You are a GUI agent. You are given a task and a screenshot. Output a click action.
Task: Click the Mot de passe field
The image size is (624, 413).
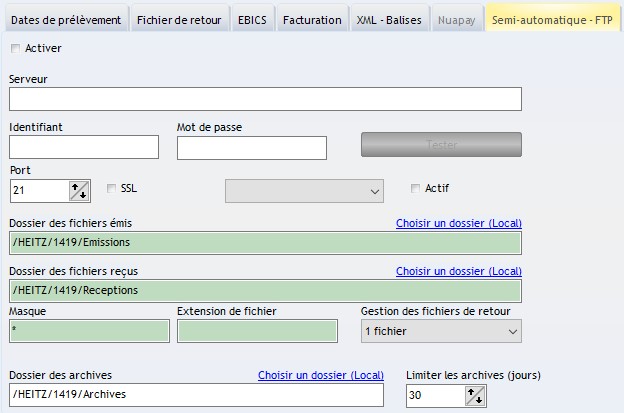coord(252,148)
